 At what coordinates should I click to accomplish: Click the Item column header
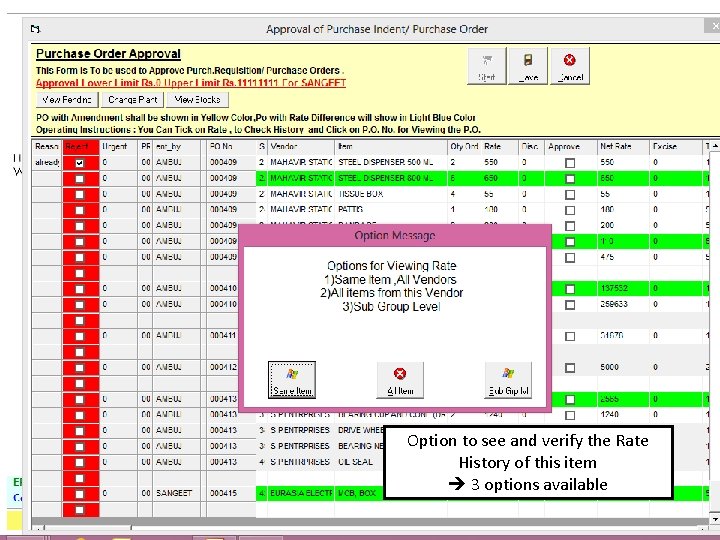click(391, 146)
